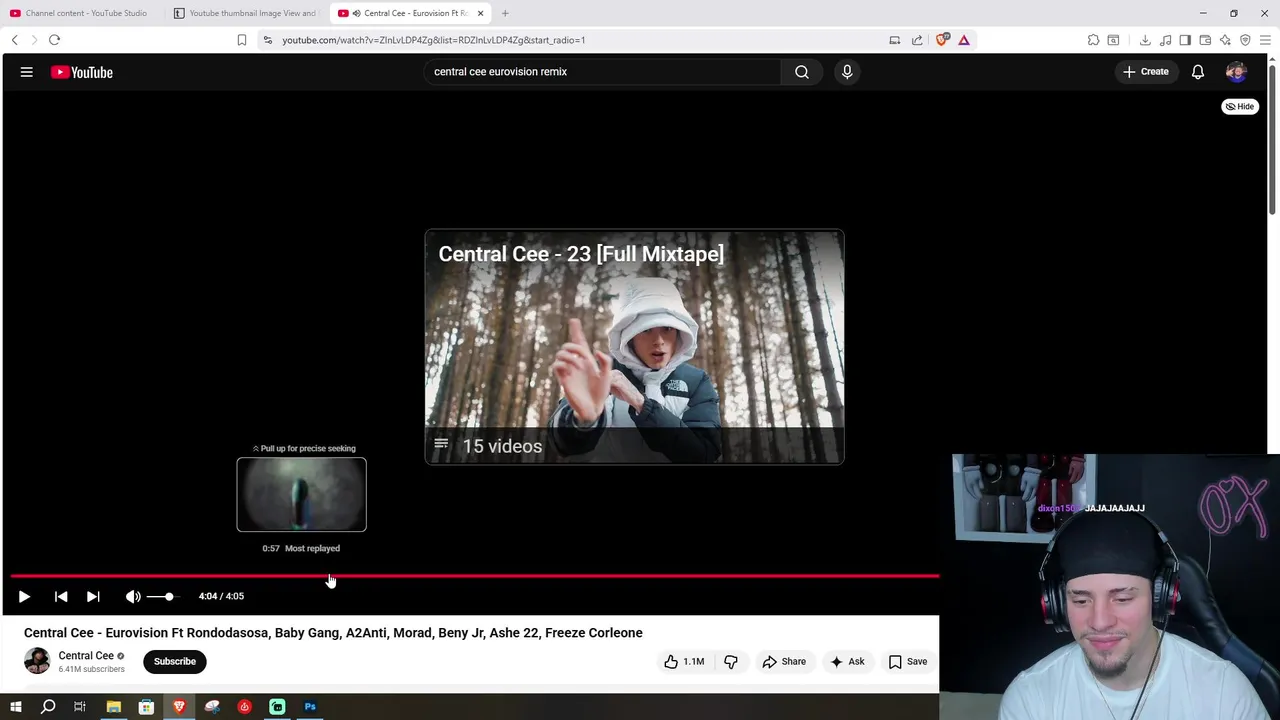
Task: Open the Create button menu
Action: tap(1146, 72)
